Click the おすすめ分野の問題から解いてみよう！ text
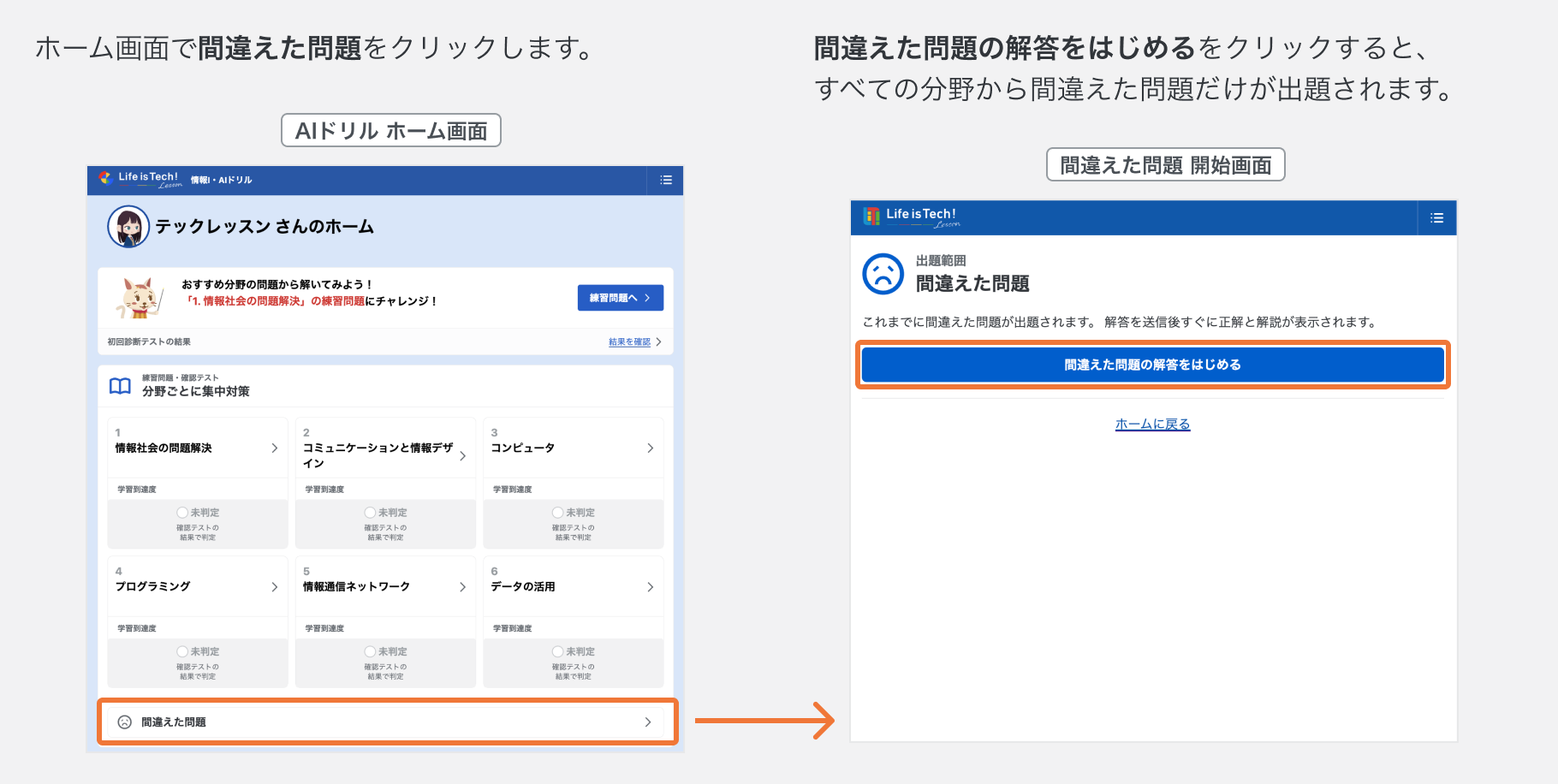Image resolution: width=1558 pixels, height=784 pixels. [277, 284]
